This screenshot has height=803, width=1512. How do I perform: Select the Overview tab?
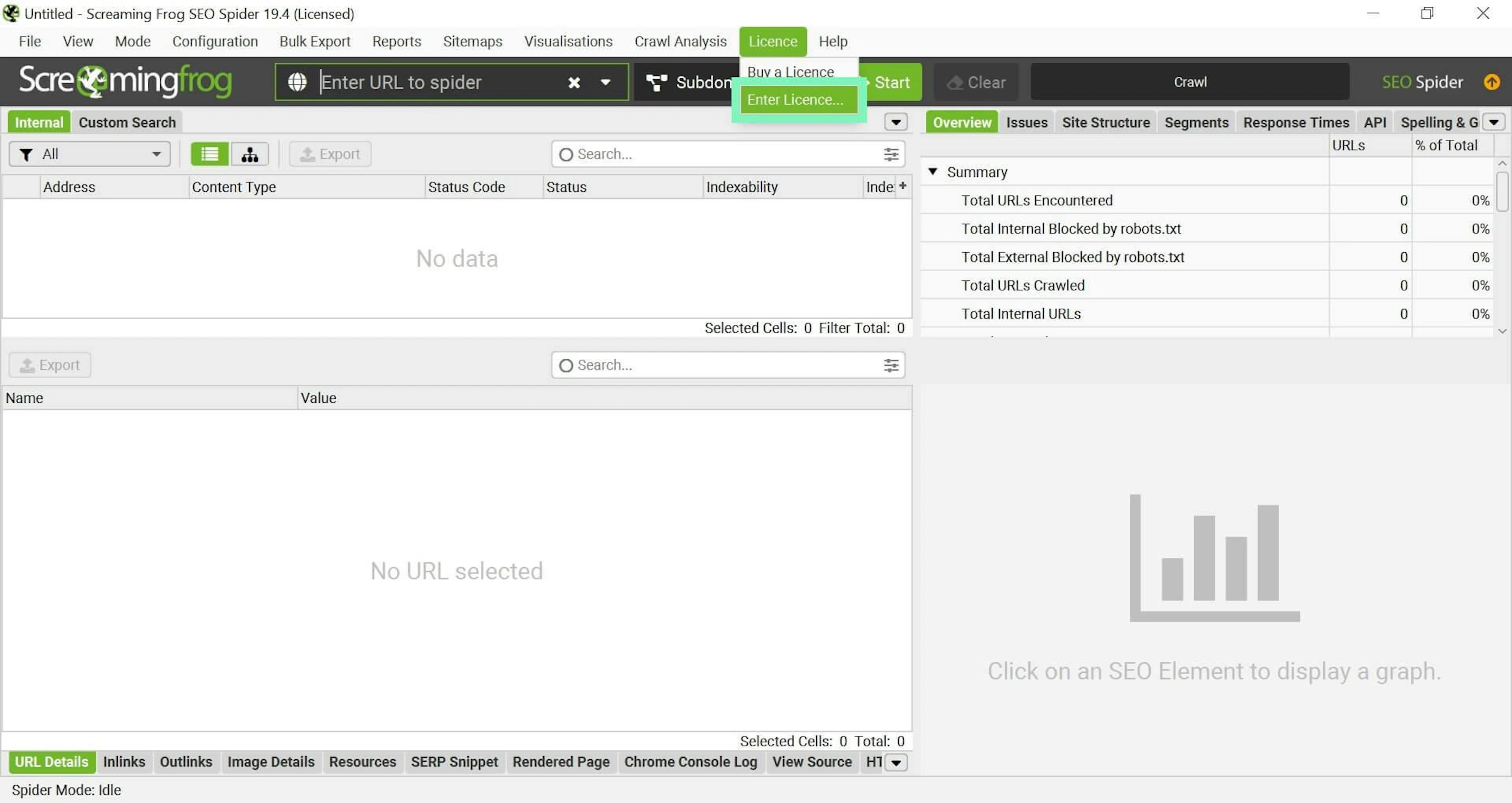coord(962,122)
